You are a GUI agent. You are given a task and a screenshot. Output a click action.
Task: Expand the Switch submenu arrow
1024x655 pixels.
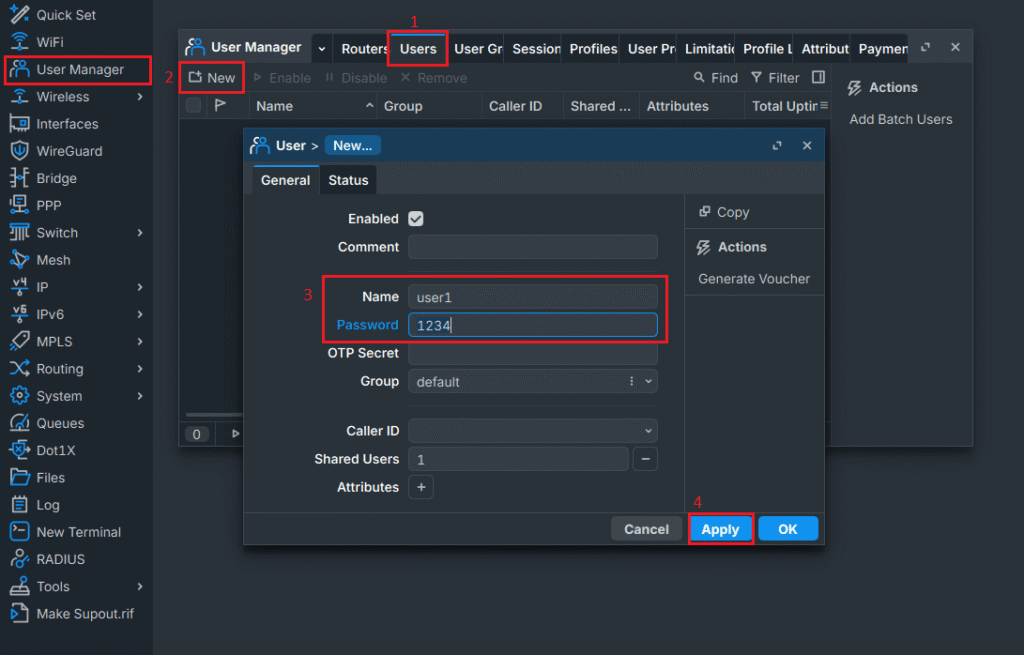pos(140,232)
